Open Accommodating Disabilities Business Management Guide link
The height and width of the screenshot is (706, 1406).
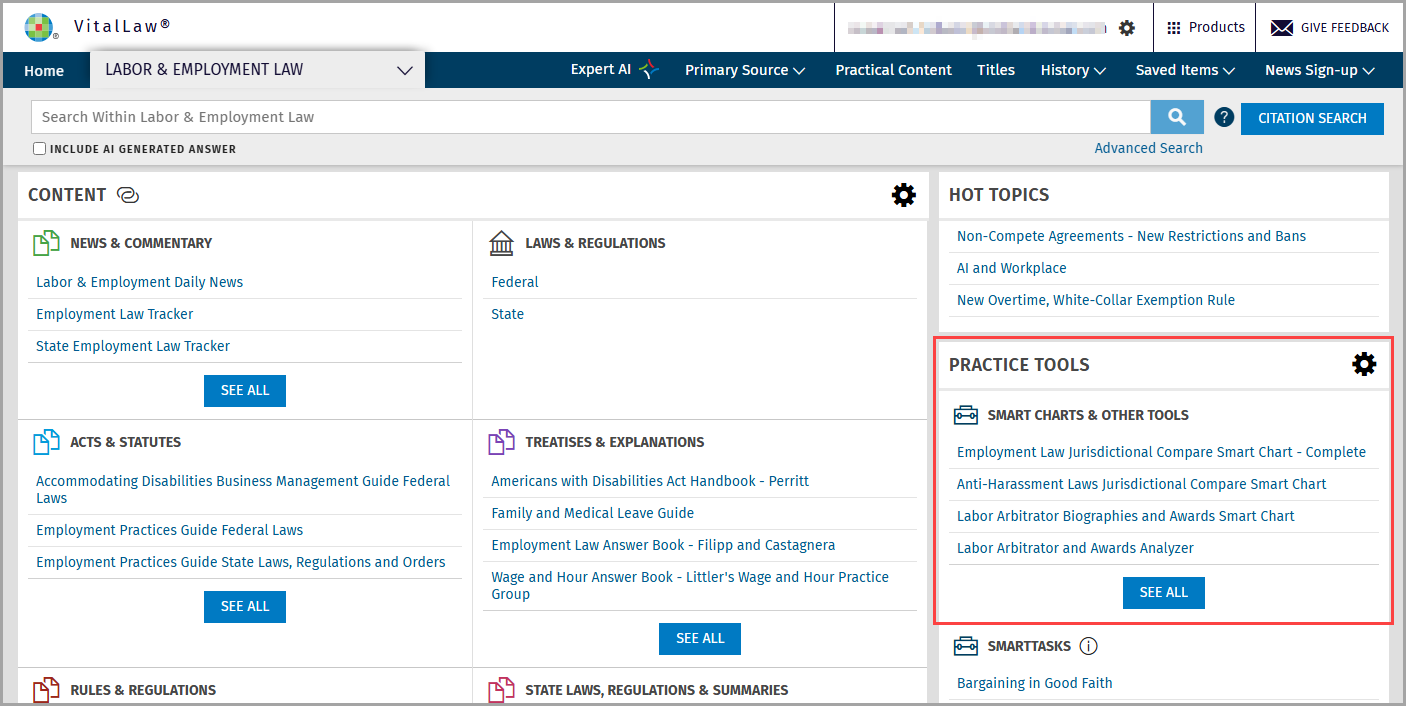(243, 489)
